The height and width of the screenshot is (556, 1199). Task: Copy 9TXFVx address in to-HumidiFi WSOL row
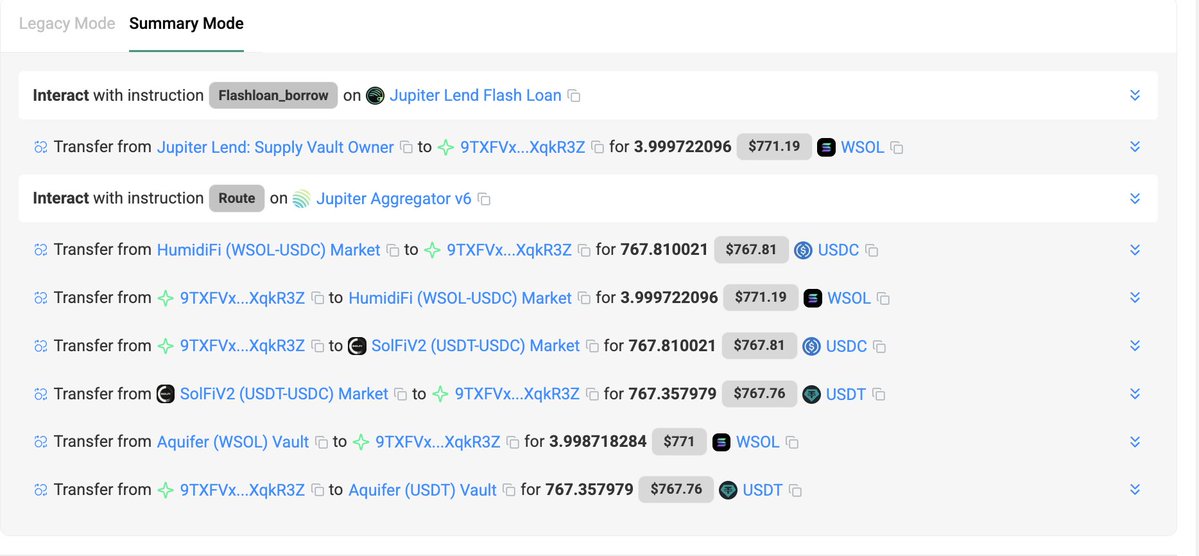(317, 298)
